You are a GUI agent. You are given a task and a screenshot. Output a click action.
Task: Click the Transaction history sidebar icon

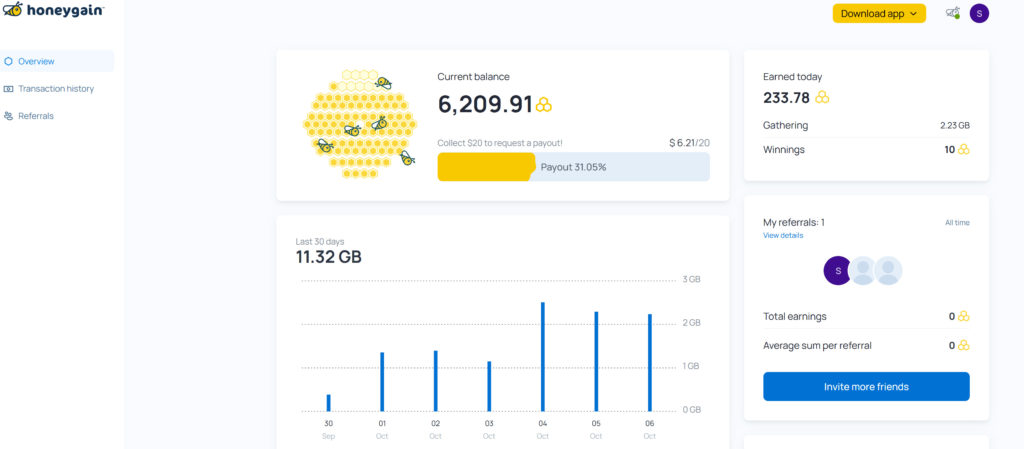(9, 89)
